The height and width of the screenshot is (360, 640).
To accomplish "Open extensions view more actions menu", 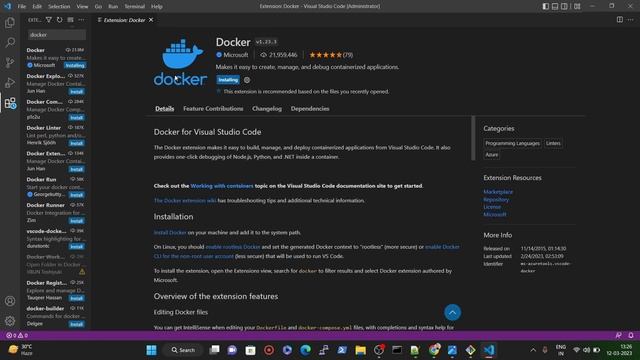I will [x=82, y=20].
